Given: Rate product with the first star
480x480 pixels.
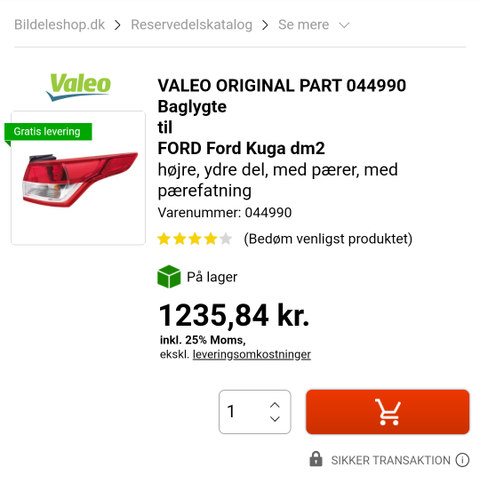Looking at the screenshot, I should 164,239.
